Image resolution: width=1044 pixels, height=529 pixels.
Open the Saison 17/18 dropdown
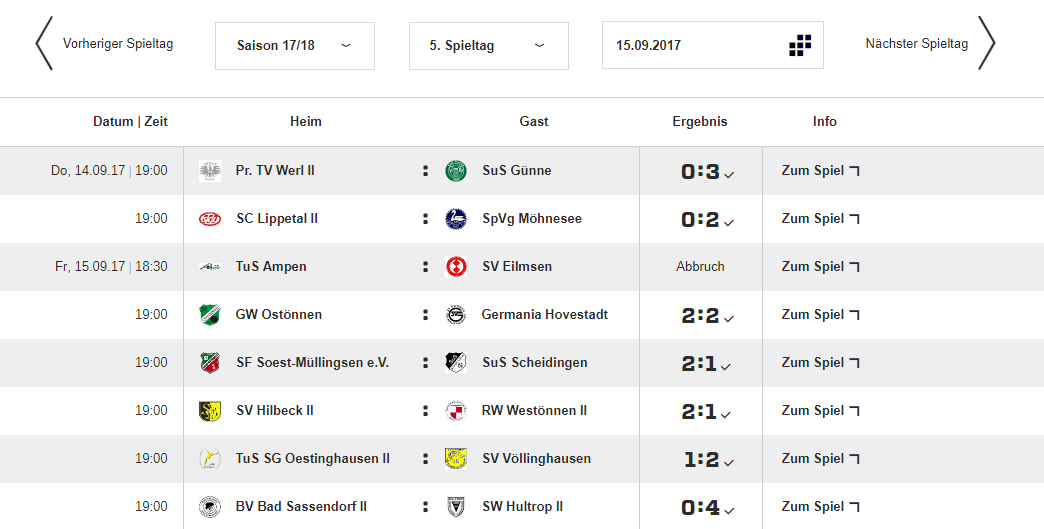point(295,46)
